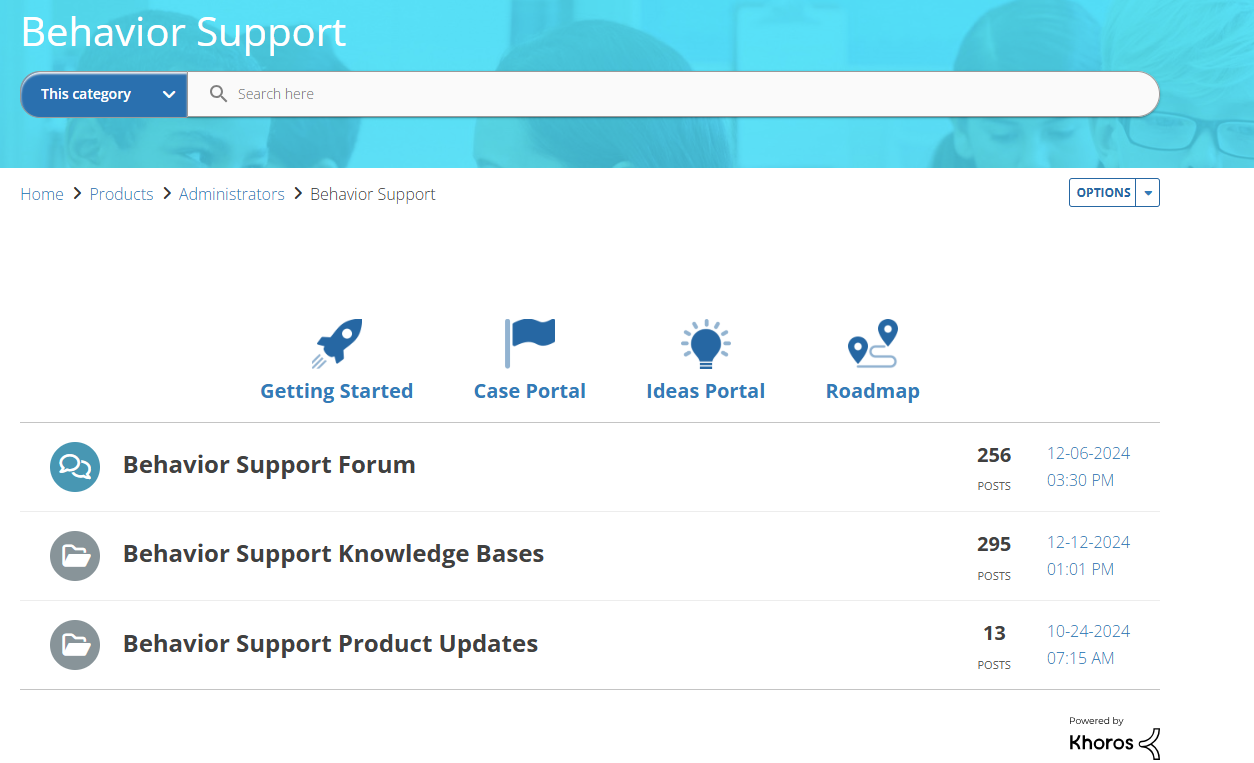Image resolution: width=1254 pixels, height=763 pixels.
Task: Open the Ideas Portal lightbulb icon
Action: tap(705, 342)
